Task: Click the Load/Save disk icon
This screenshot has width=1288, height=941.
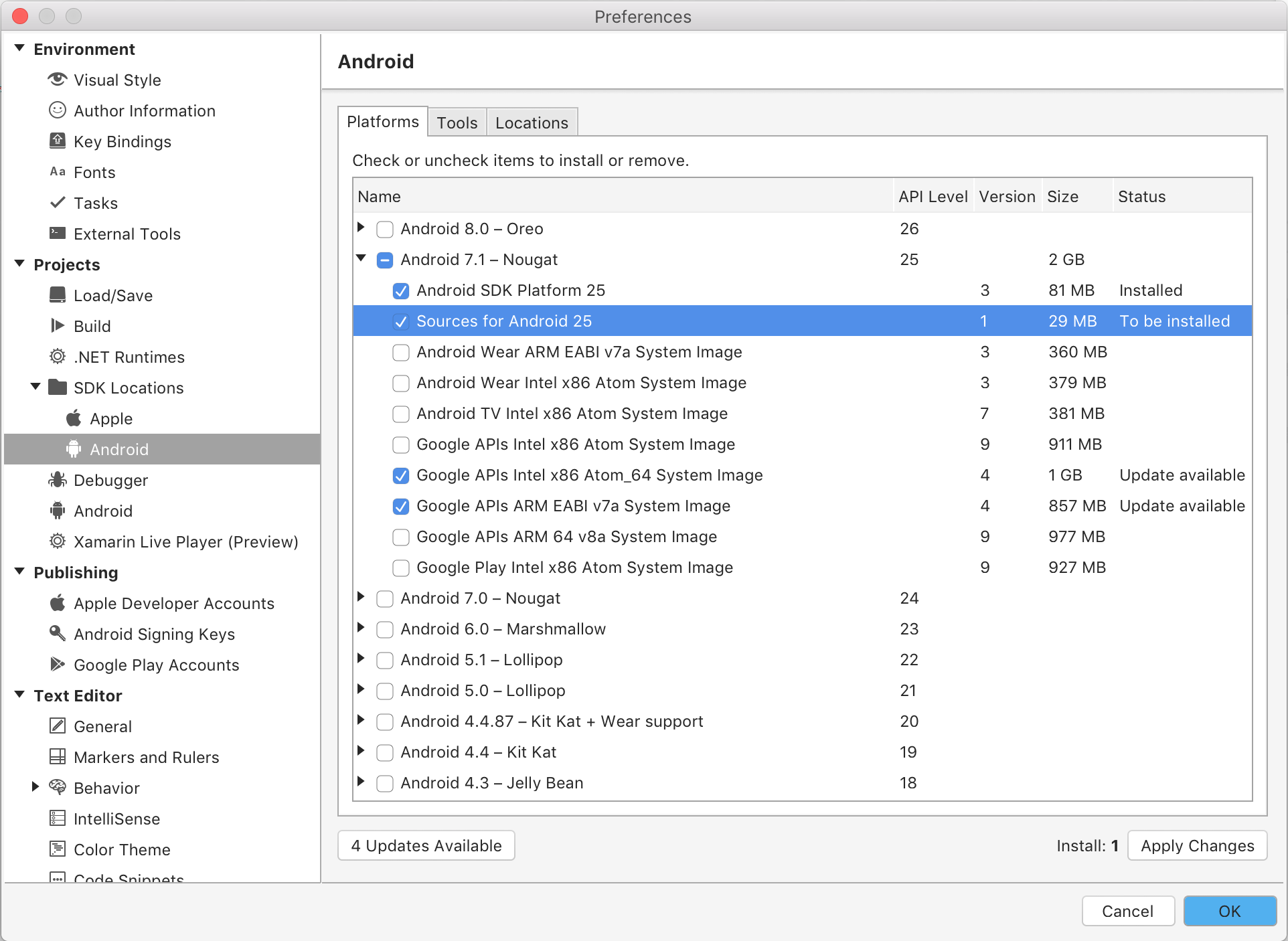Action: 58,294
